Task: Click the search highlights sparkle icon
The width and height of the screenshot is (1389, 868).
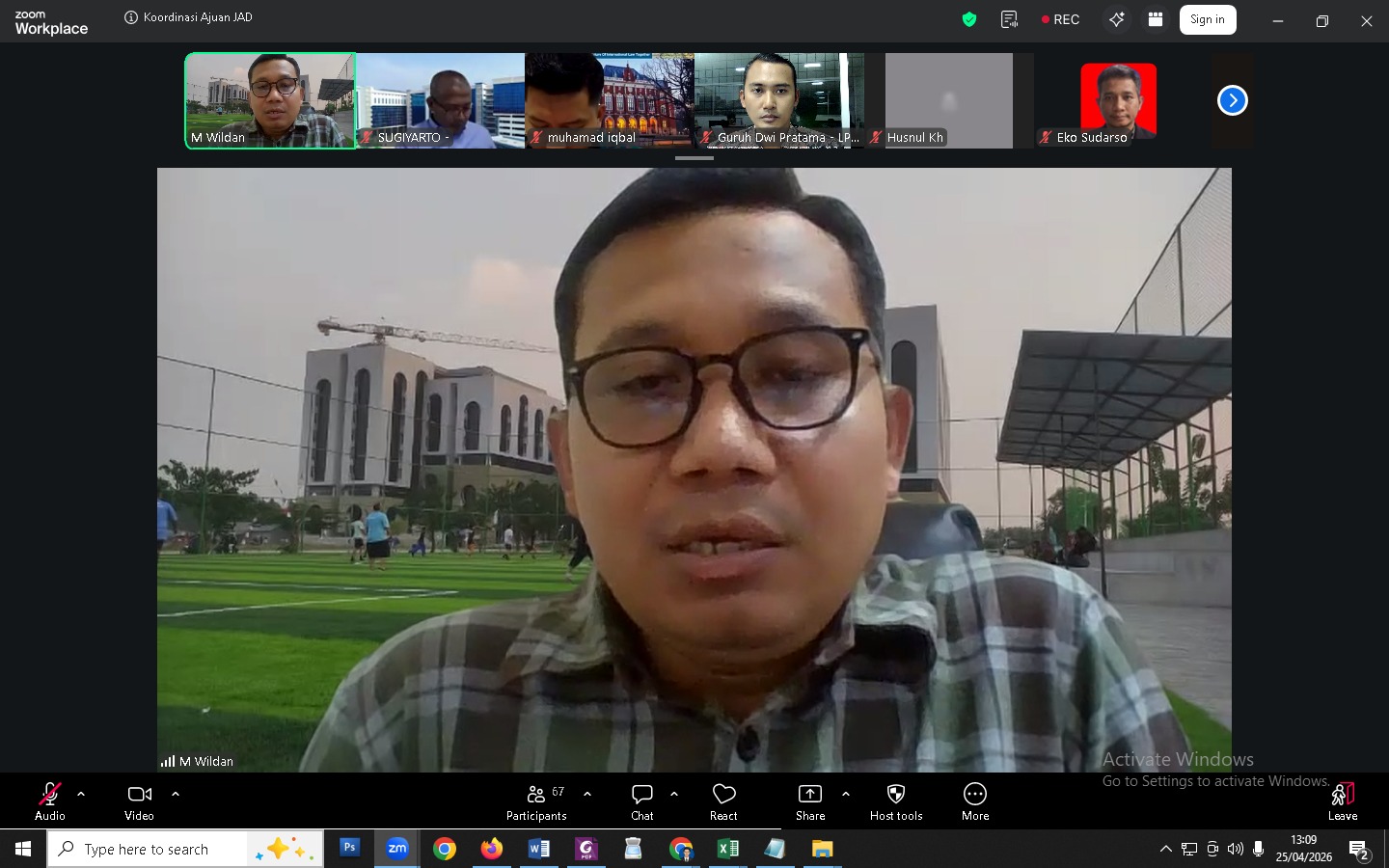Action: click(x=285, y=849)
